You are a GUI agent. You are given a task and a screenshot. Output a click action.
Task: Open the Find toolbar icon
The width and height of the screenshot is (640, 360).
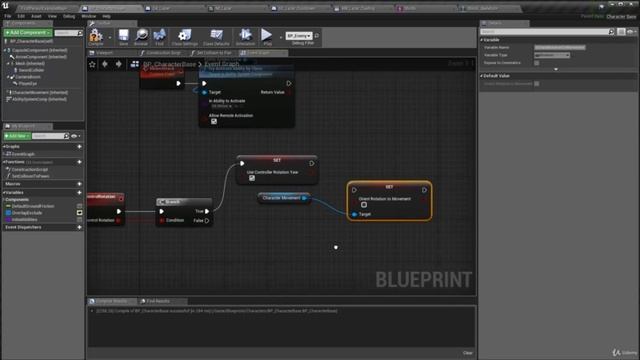(160, 37)
